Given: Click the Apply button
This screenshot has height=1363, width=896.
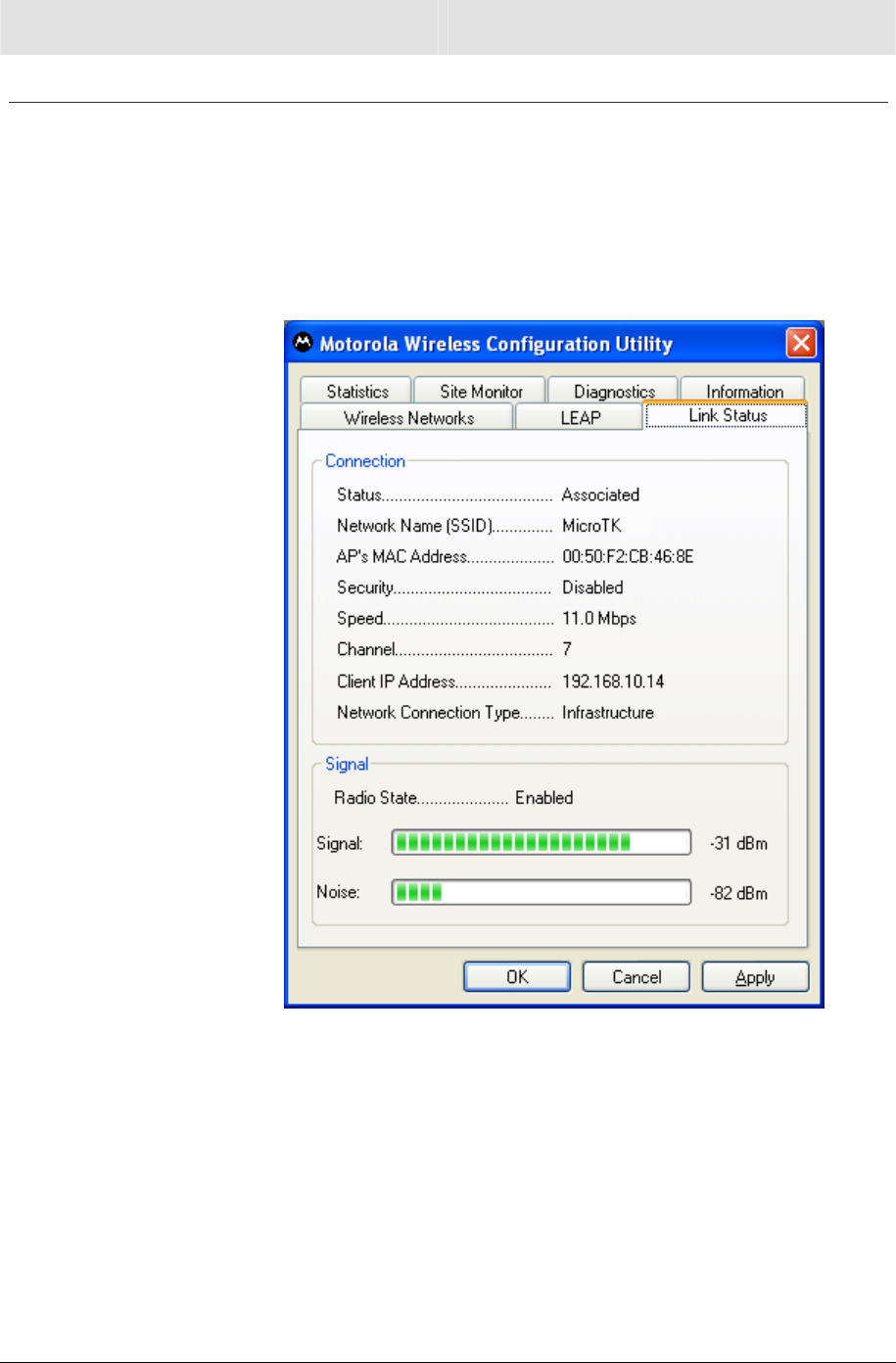Looking at the screenshot, I should (x=755, y=977).
